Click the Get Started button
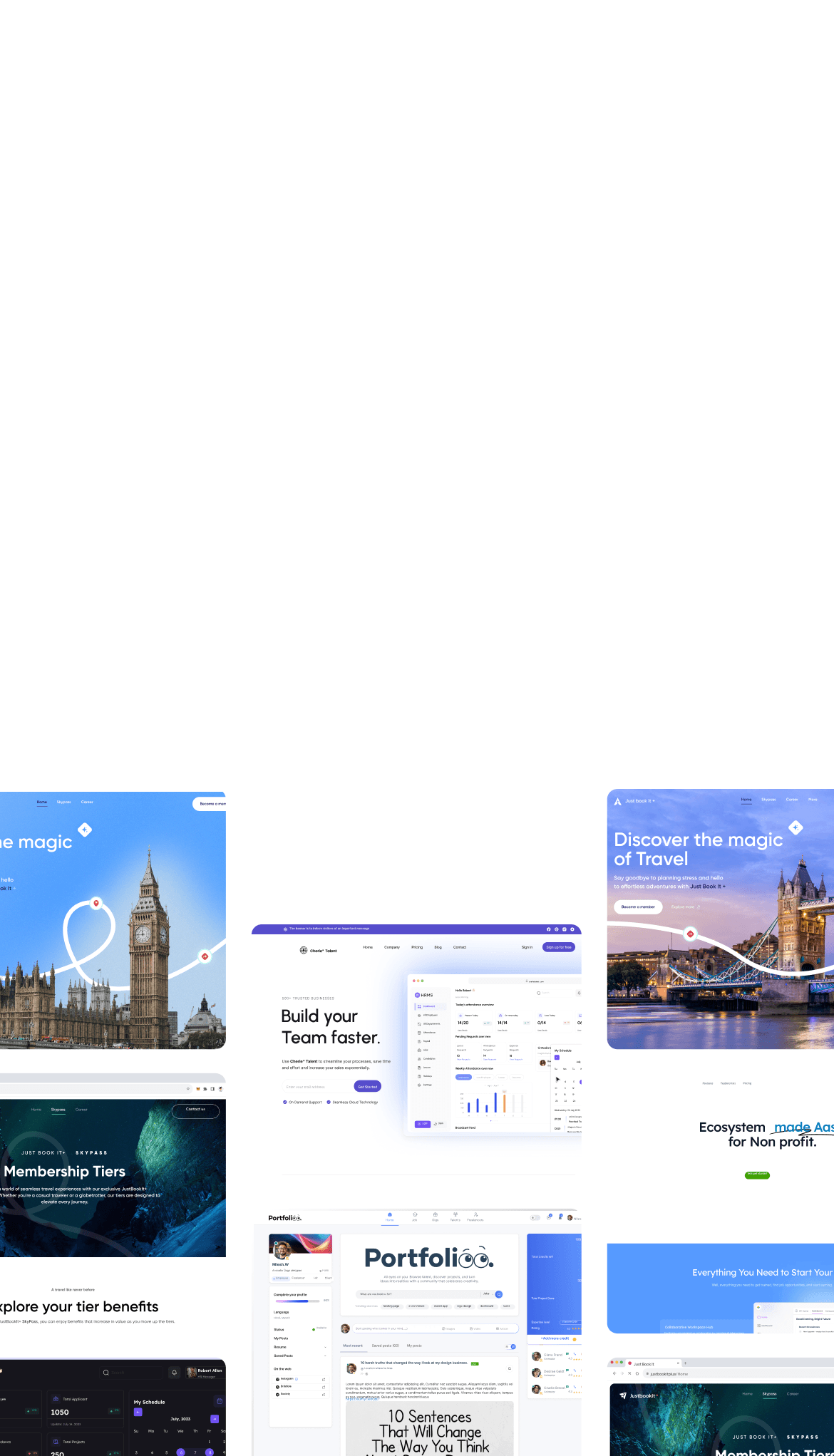834x1456 pixels. [368, 1086]
